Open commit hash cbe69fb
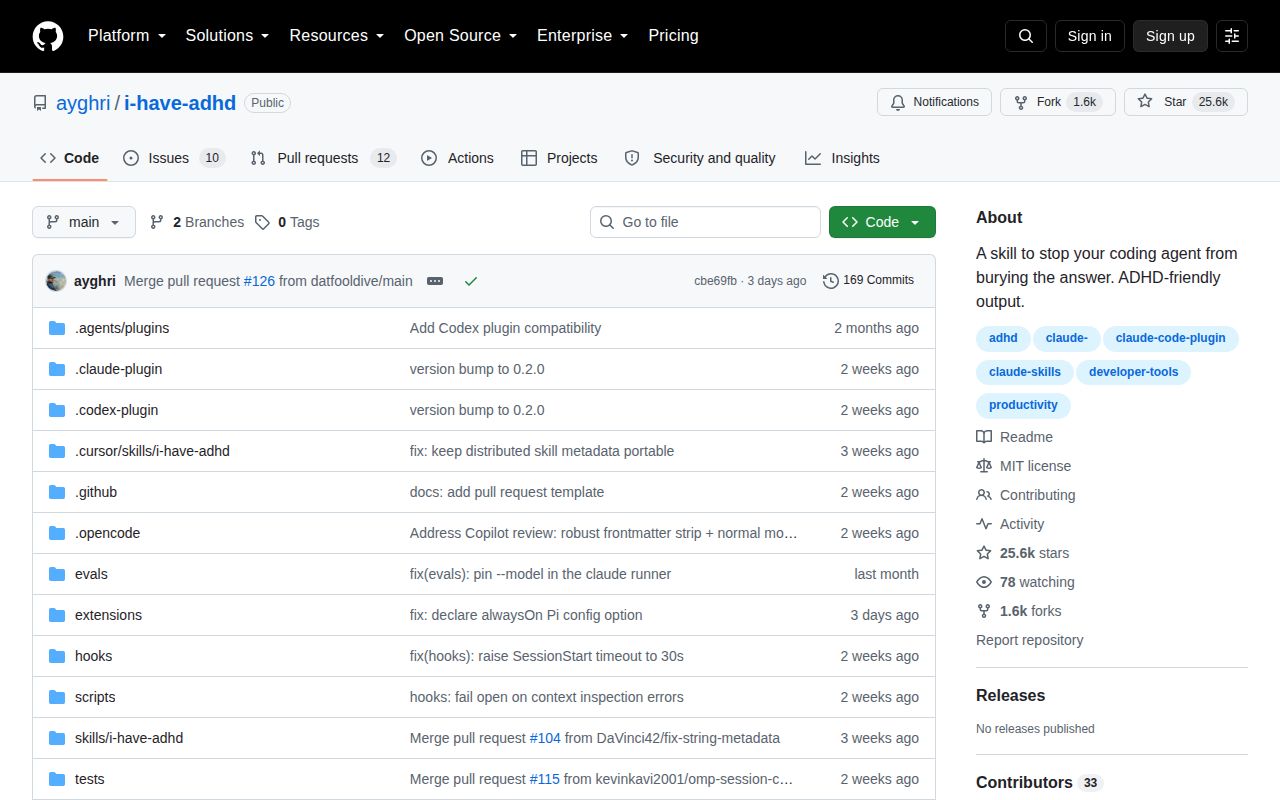Viewport: 1280px width, 800px height. [x=716, y=281]
